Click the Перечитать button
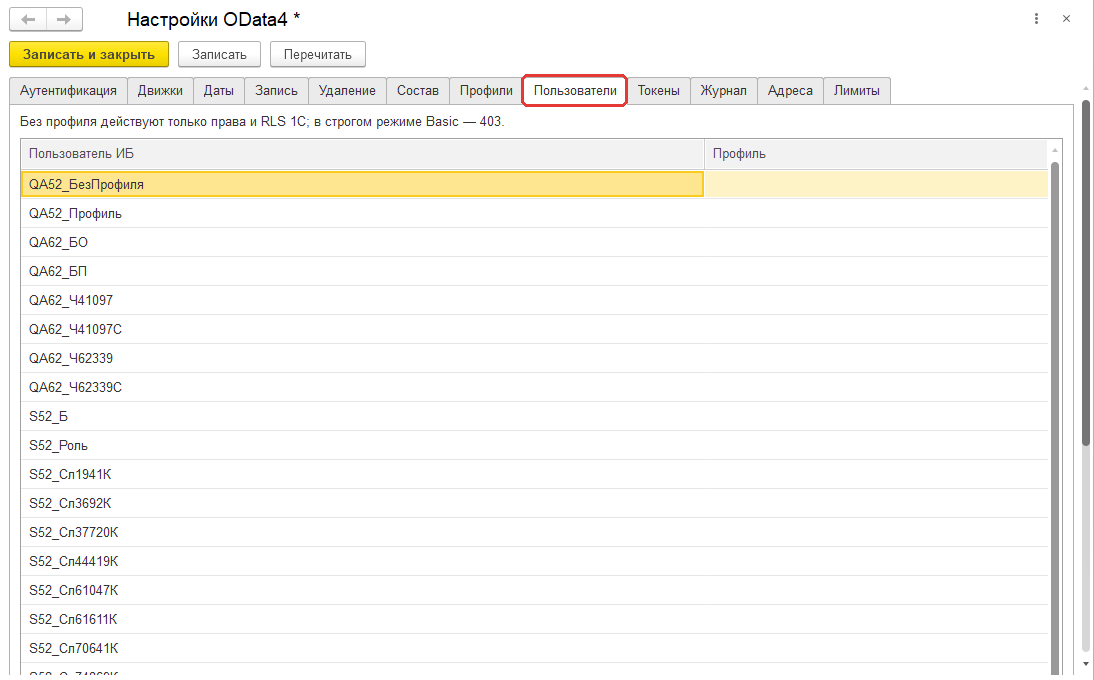 [317, 54]
